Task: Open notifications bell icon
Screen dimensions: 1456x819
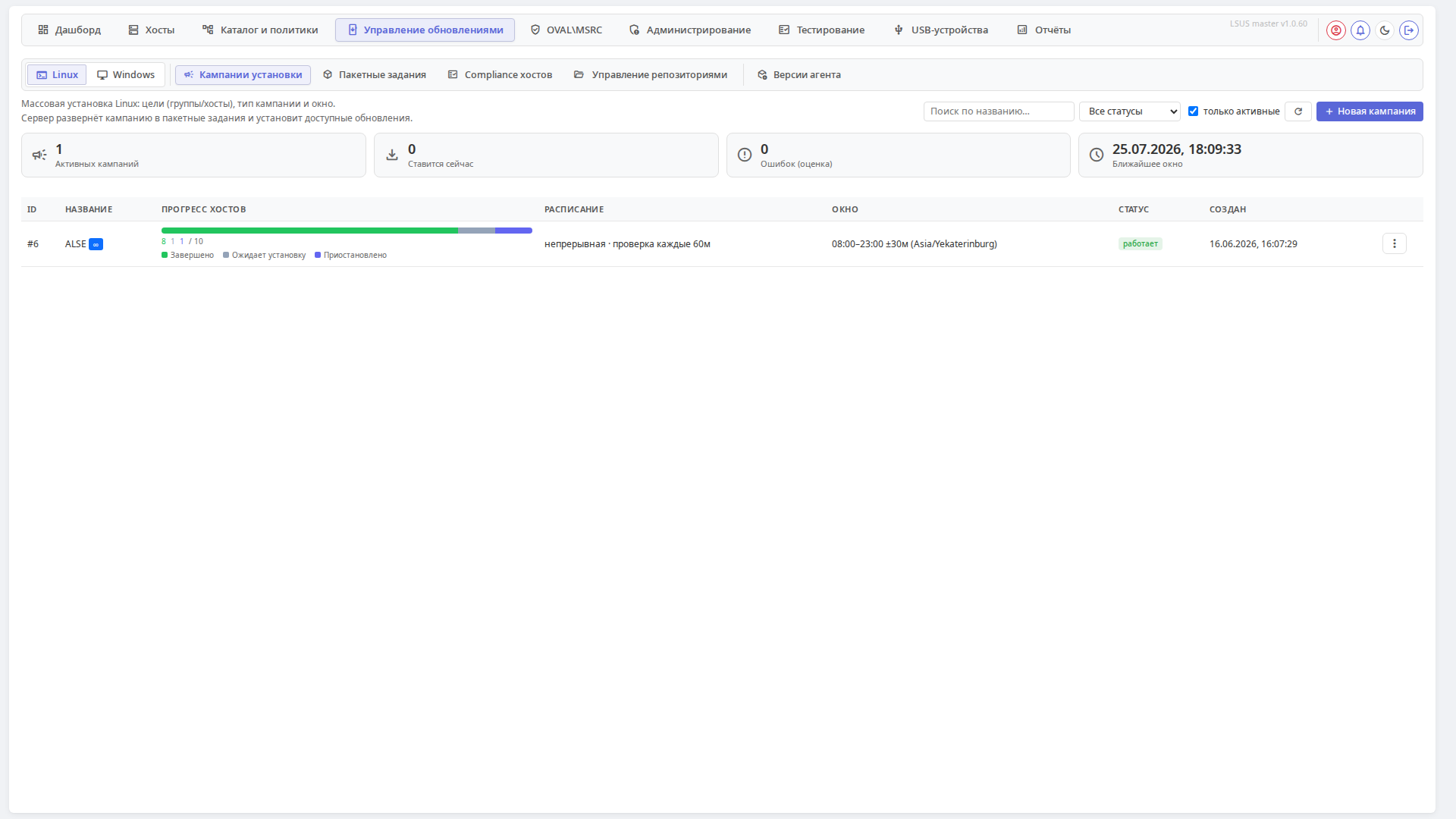Action: coord(1360,30)
